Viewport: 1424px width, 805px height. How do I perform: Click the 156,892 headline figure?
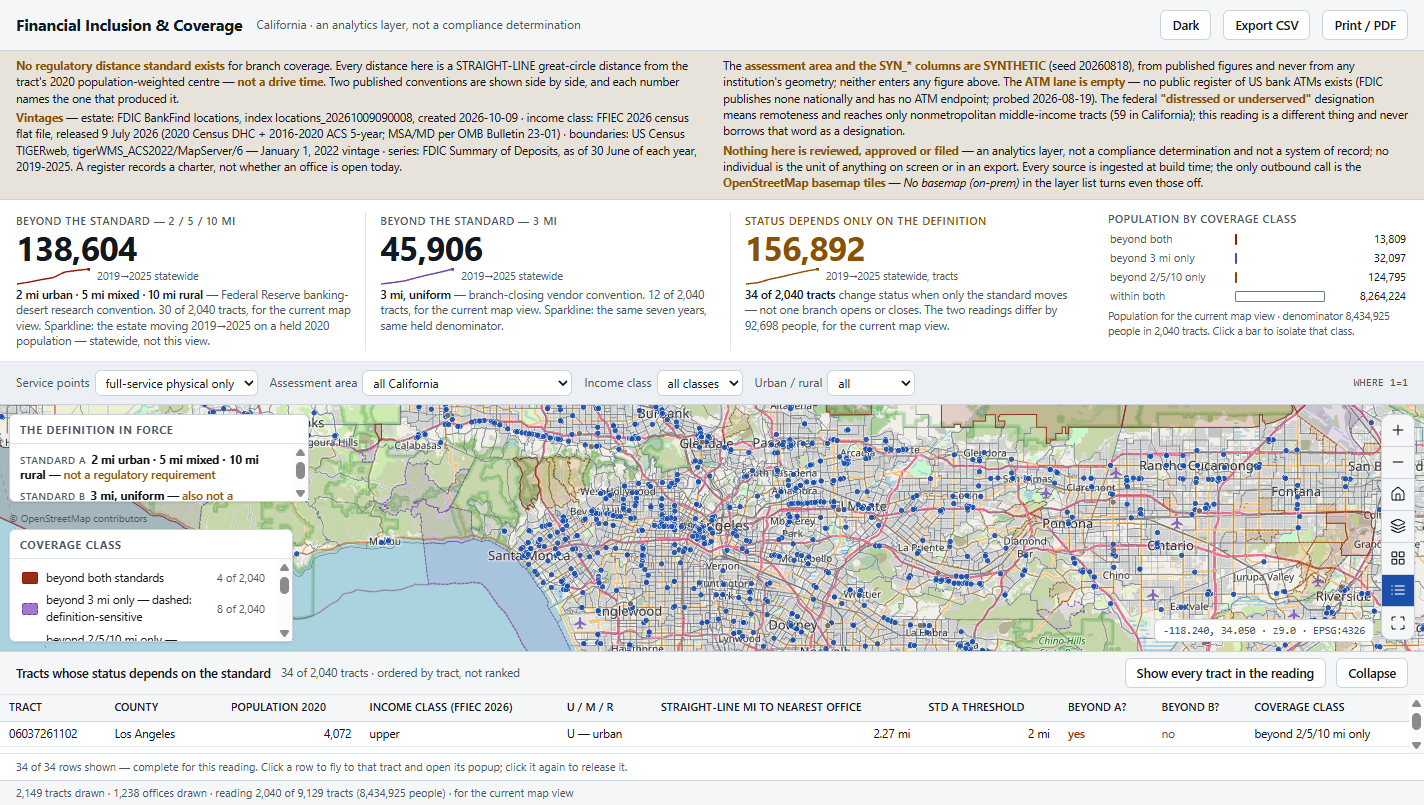click(x=805, y=249)
